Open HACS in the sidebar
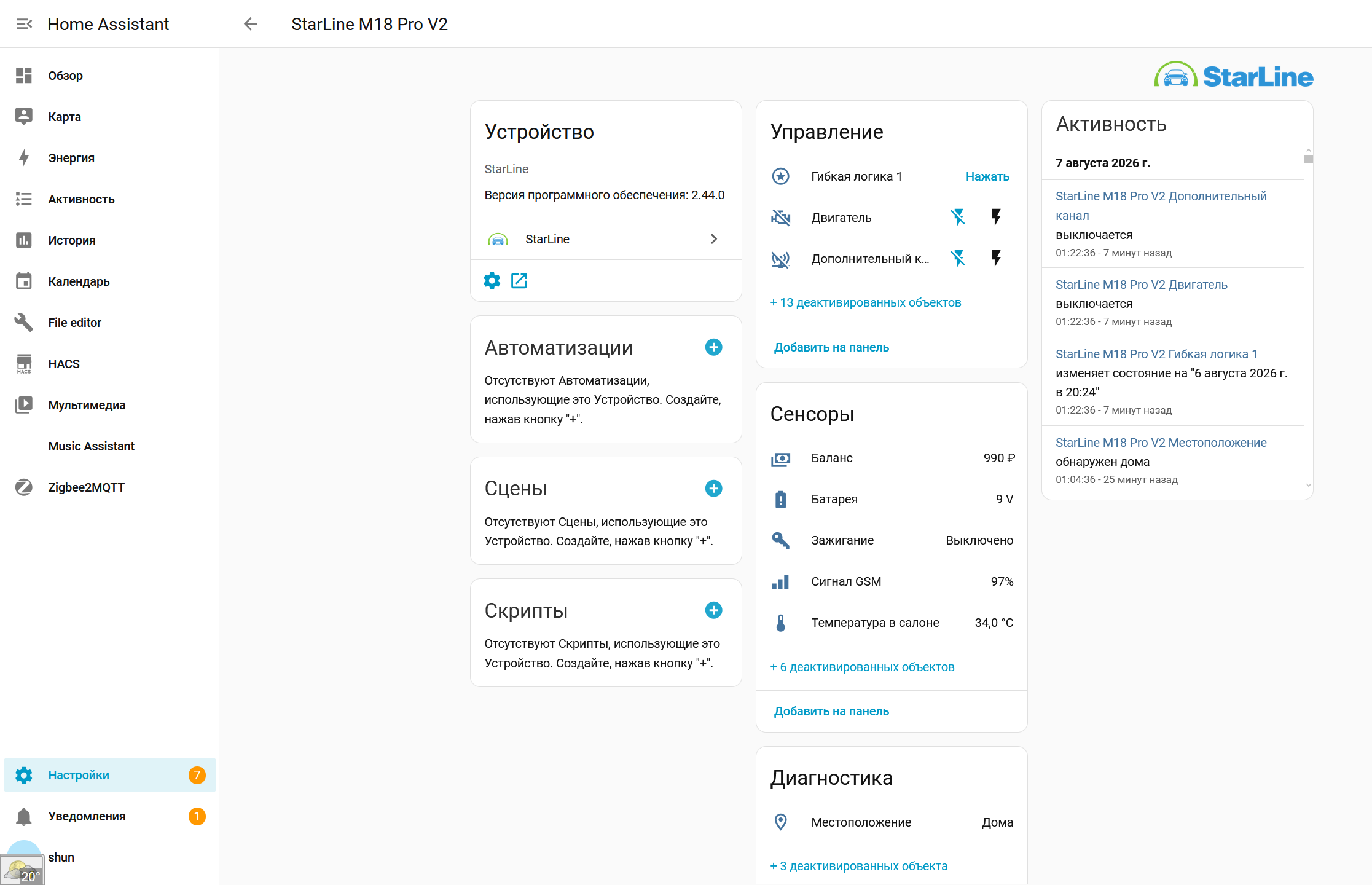This screenshot has width=1372, height=885. [110, 364]
